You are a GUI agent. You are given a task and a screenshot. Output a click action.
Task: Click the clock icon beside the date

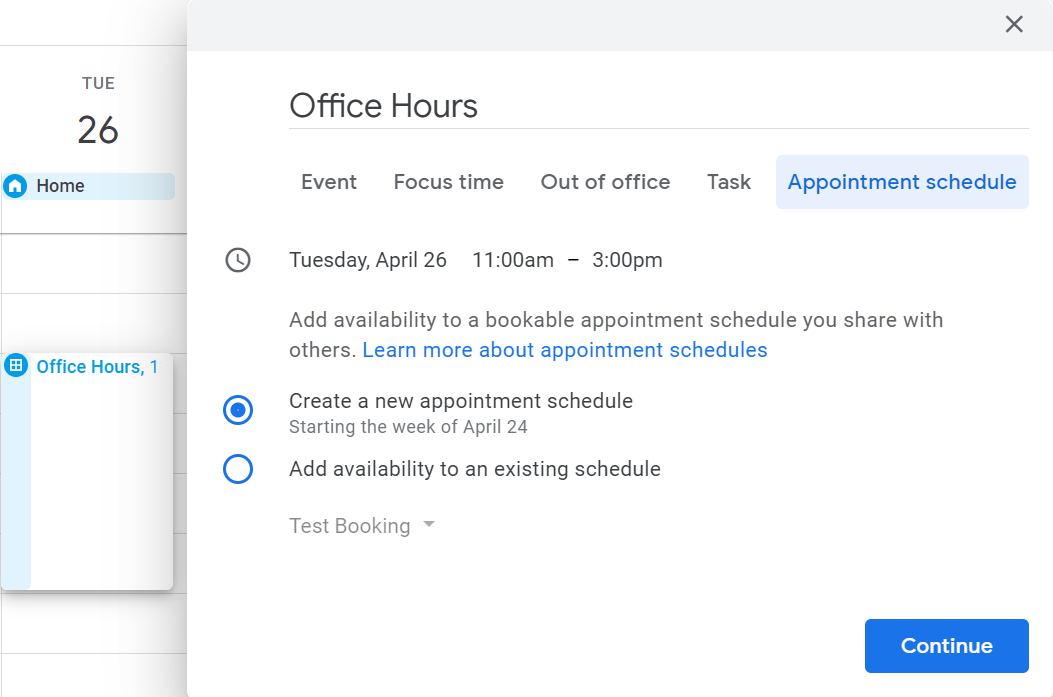pos(238,261)
